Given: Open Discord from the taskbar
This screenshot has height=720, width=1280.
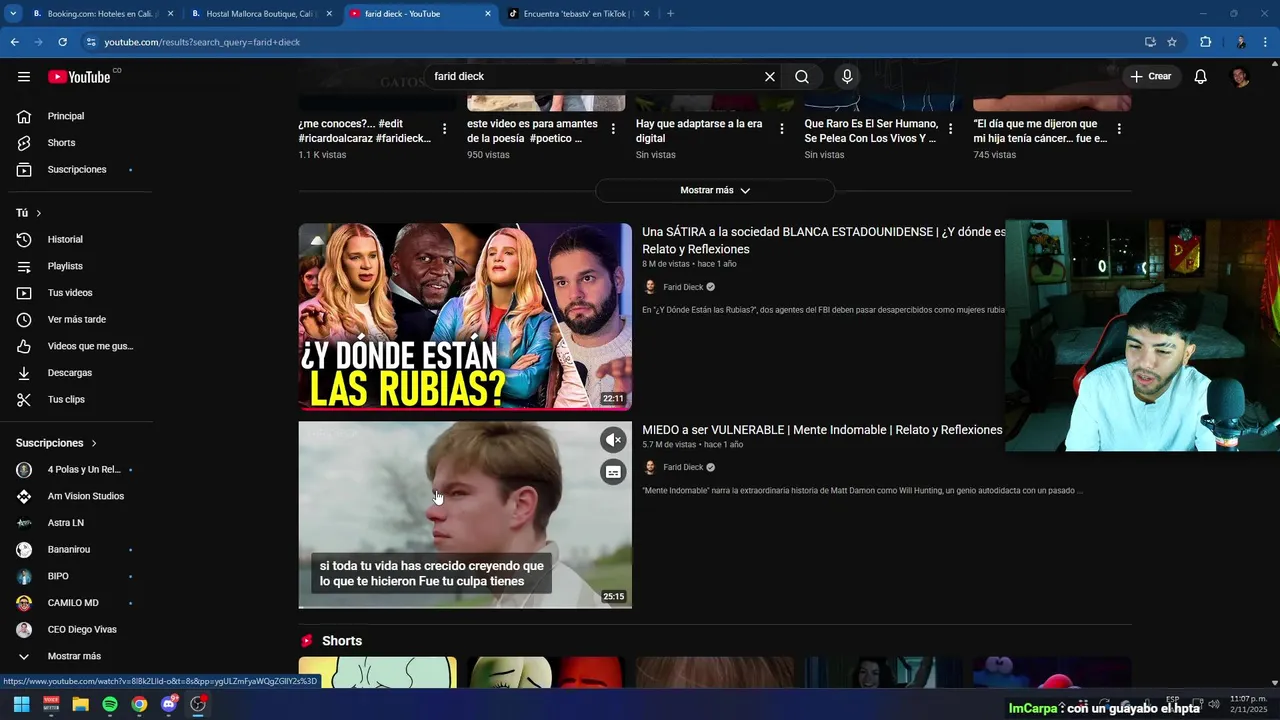Looking at the screenshot, I should pyautogui.click(x=169, y=704).
